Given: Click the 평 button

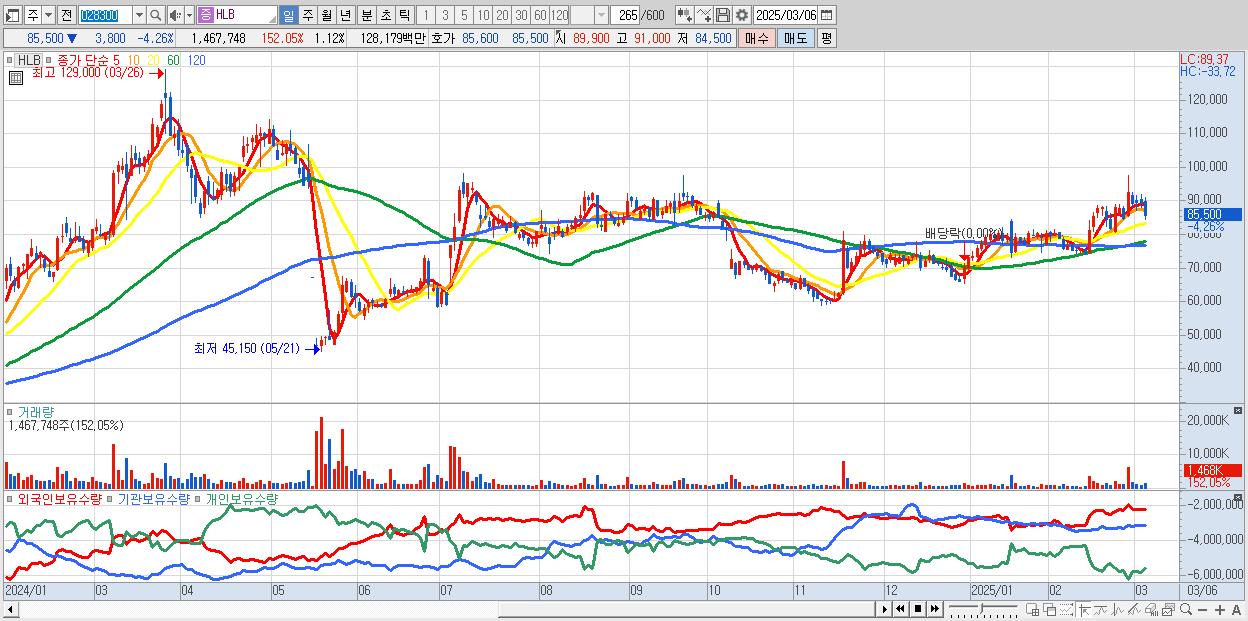Looking at the screenshot, I should (x=826, y=38).
